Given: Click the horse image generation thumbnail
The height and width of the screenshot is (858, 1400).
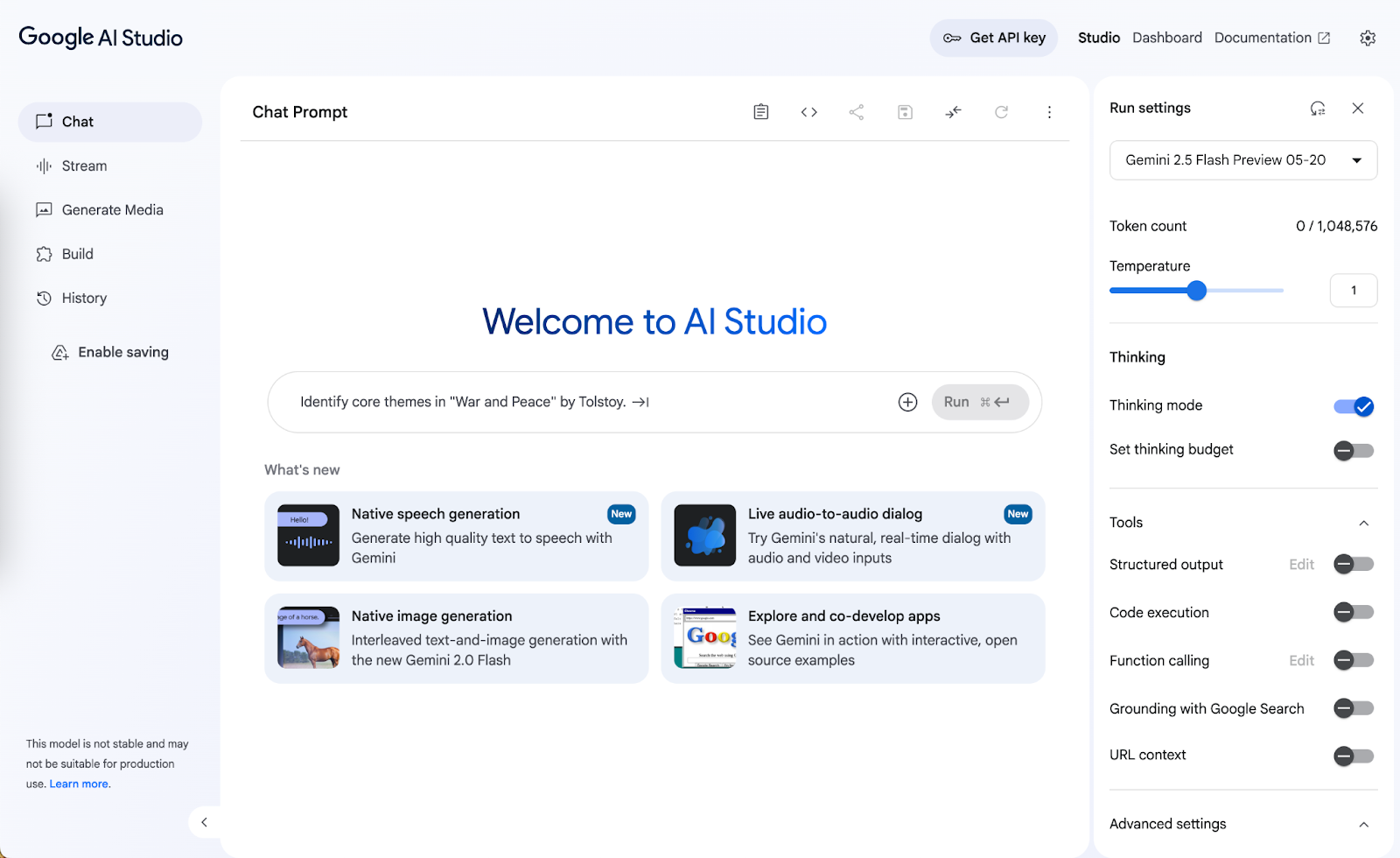Looking at the screenshot, I should pyautogui.click(x=308, y=637).
